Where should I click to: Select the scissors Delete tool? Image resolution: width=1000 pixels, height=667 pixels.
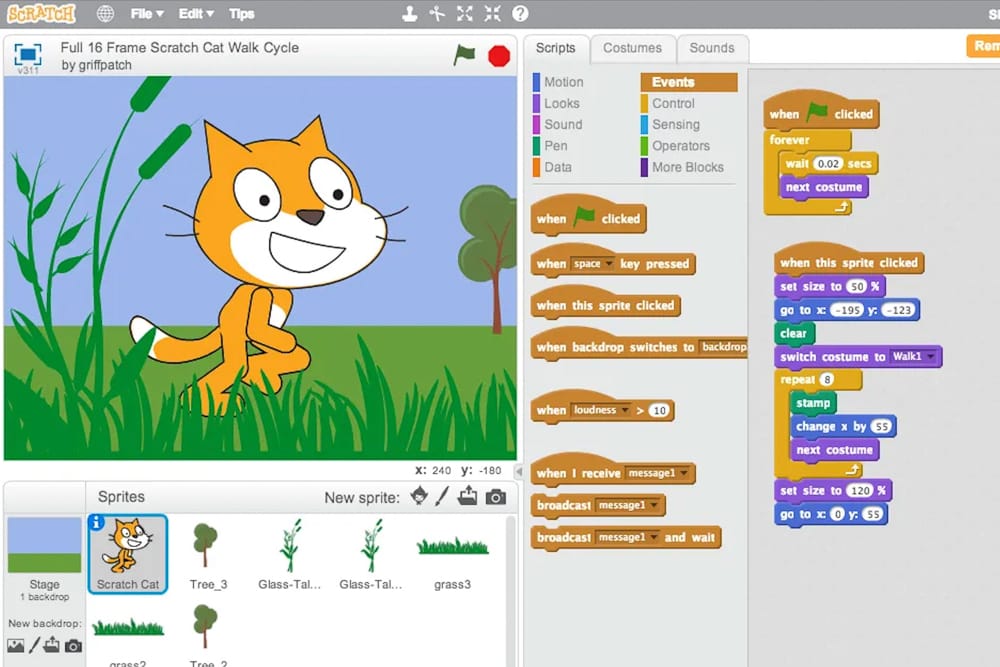[437, 14]
